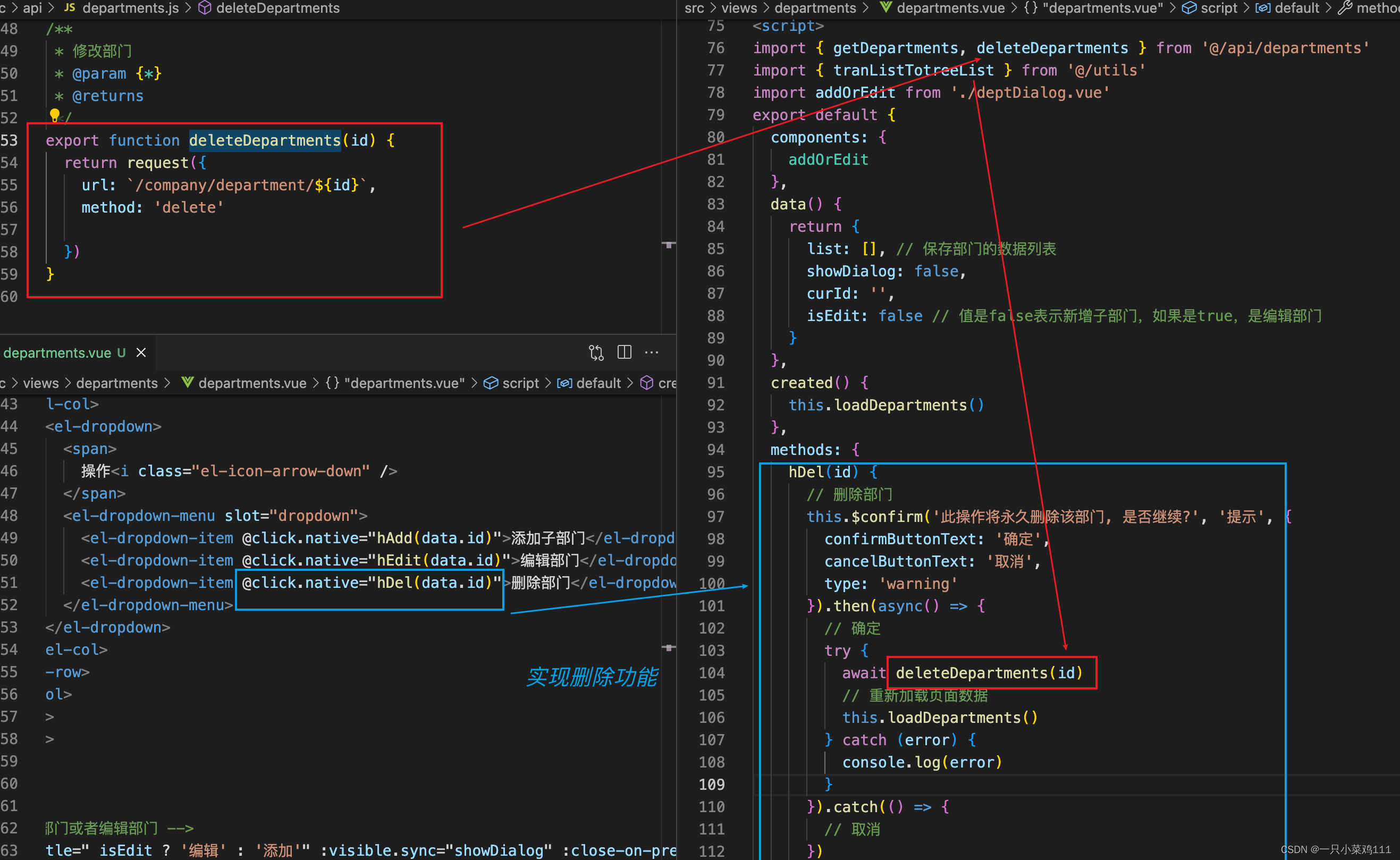Click the JS file icon in breadcrumb
Viewport: 1400px width, 860px height.
pos(70,8)
